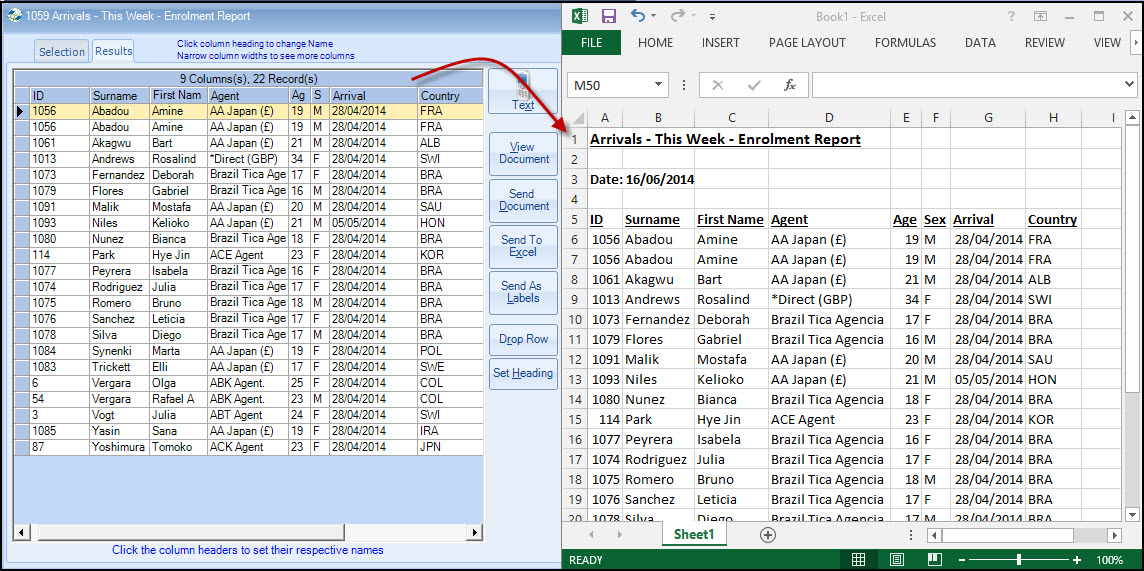This screenshot has height=571, width=1144.
Task: Open the FILE tab
Action: coord(592,43)
